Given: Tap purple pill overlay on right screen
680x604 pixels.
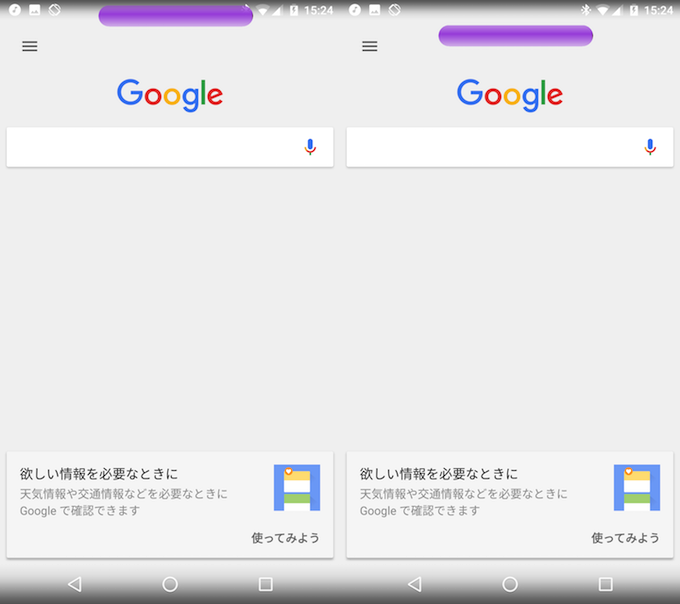Looking at the screenshot, I should tap(516, 36).
